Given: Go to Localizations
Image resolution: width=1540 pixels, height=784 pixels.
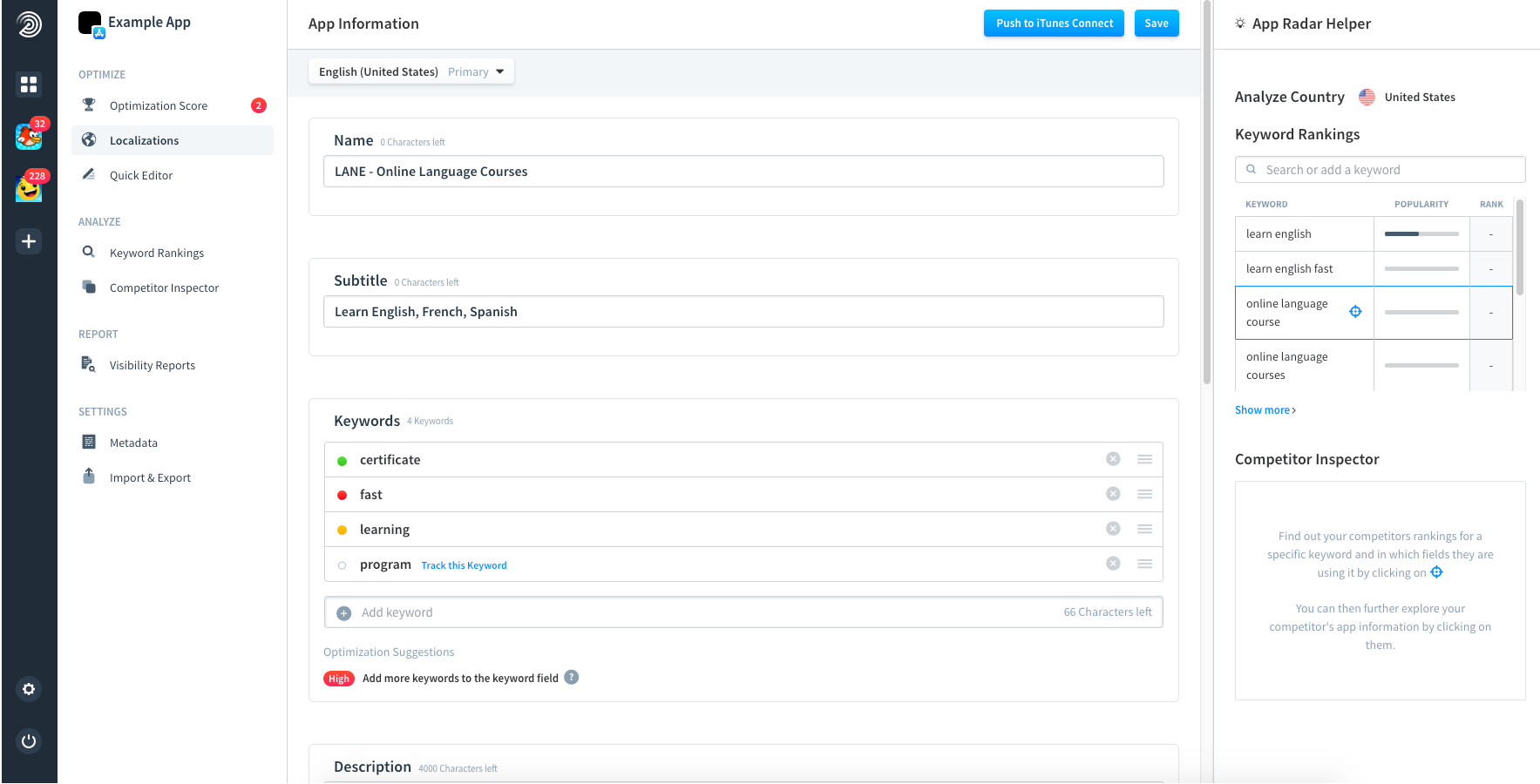Looking at the screenshot, I should (173, 140).
